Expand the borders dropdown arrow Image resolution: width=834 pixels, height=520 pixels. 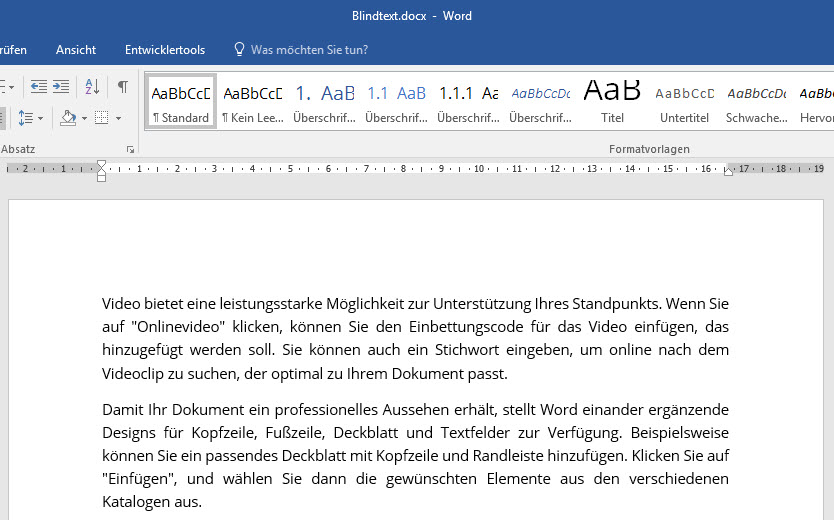point(118,118)
